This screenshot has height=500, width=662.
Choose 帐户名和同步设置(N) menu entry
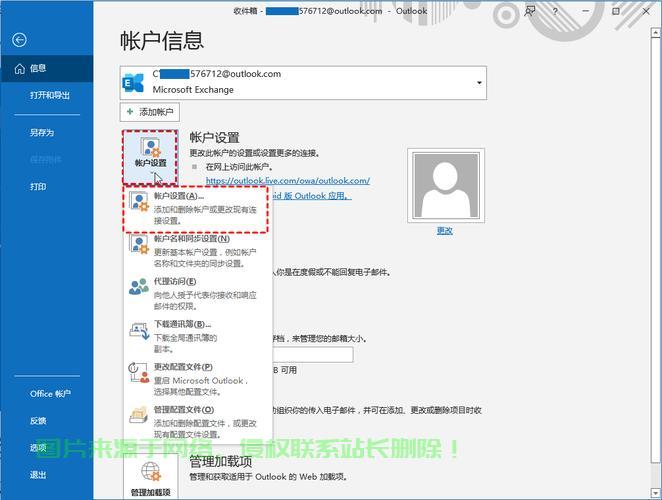(x=198, y=251)
